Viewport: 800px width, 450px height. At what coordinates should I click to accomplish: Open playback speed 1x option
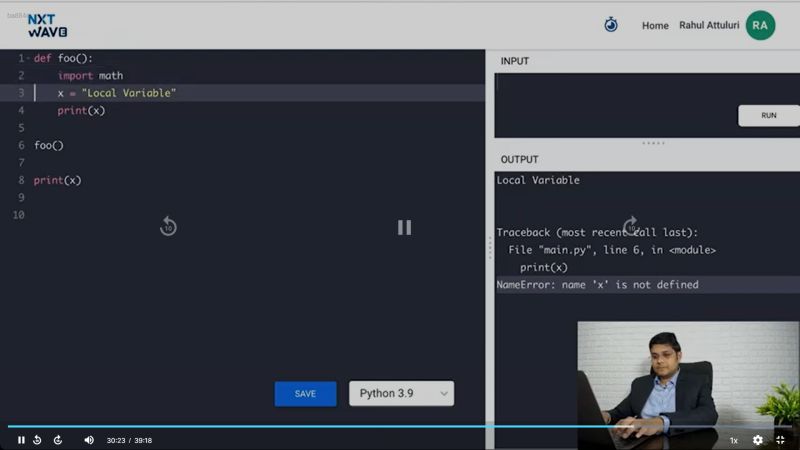point(733,440)
